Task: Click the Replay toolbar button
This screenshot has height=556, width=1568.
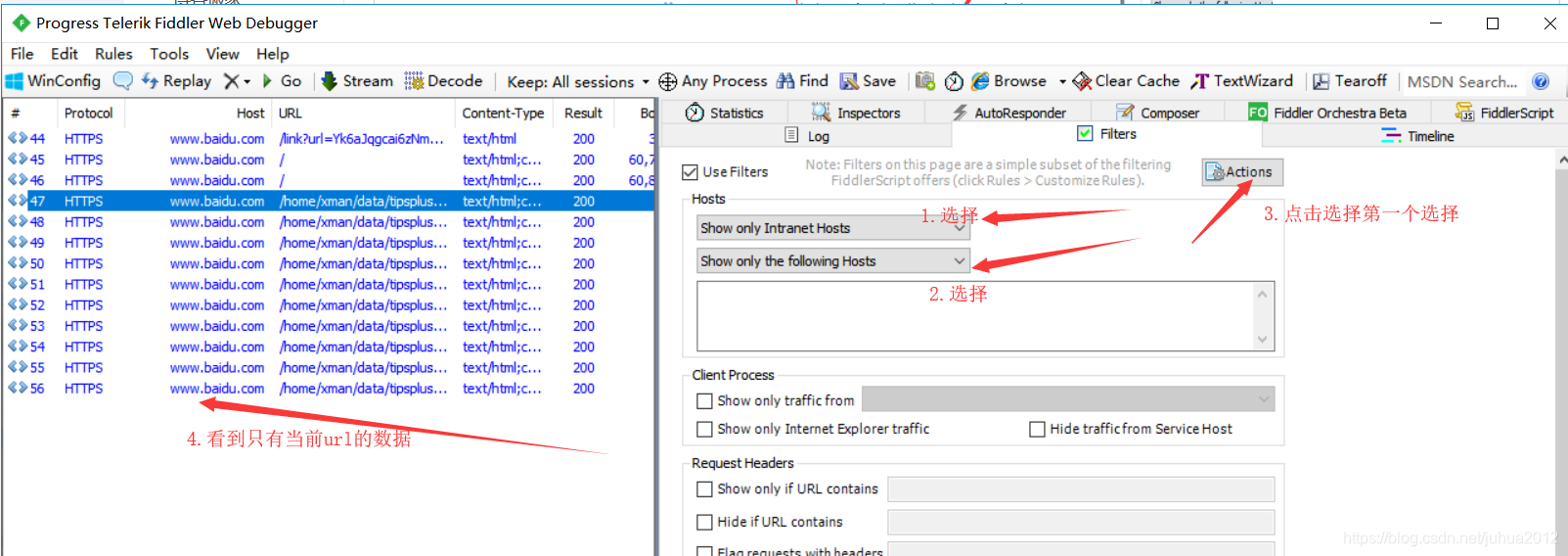Action: pos(176,81)
